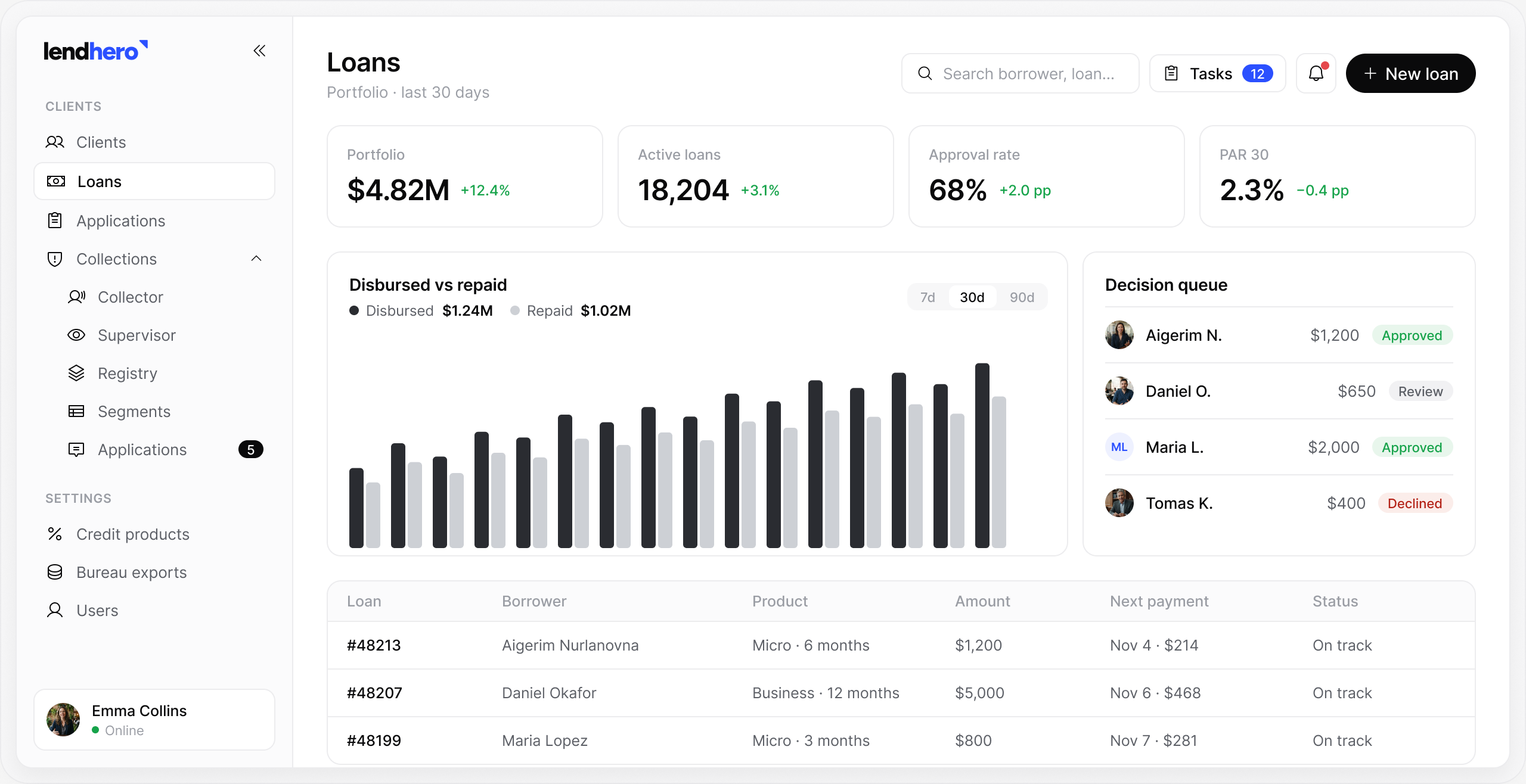Image resolution: width=1526 pixels, height=784 pixels.
Task: Click the ML avatar for Maria L.
Action: pyautogui.click(x=1119, y=447)
